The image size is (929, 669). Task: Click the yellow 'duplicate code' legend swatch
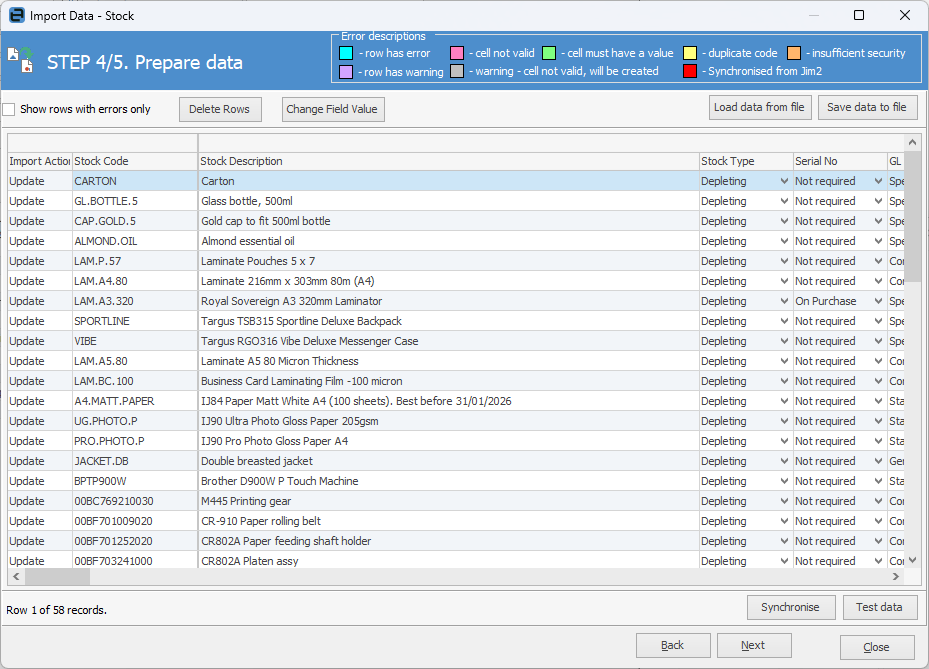(690, 53)
